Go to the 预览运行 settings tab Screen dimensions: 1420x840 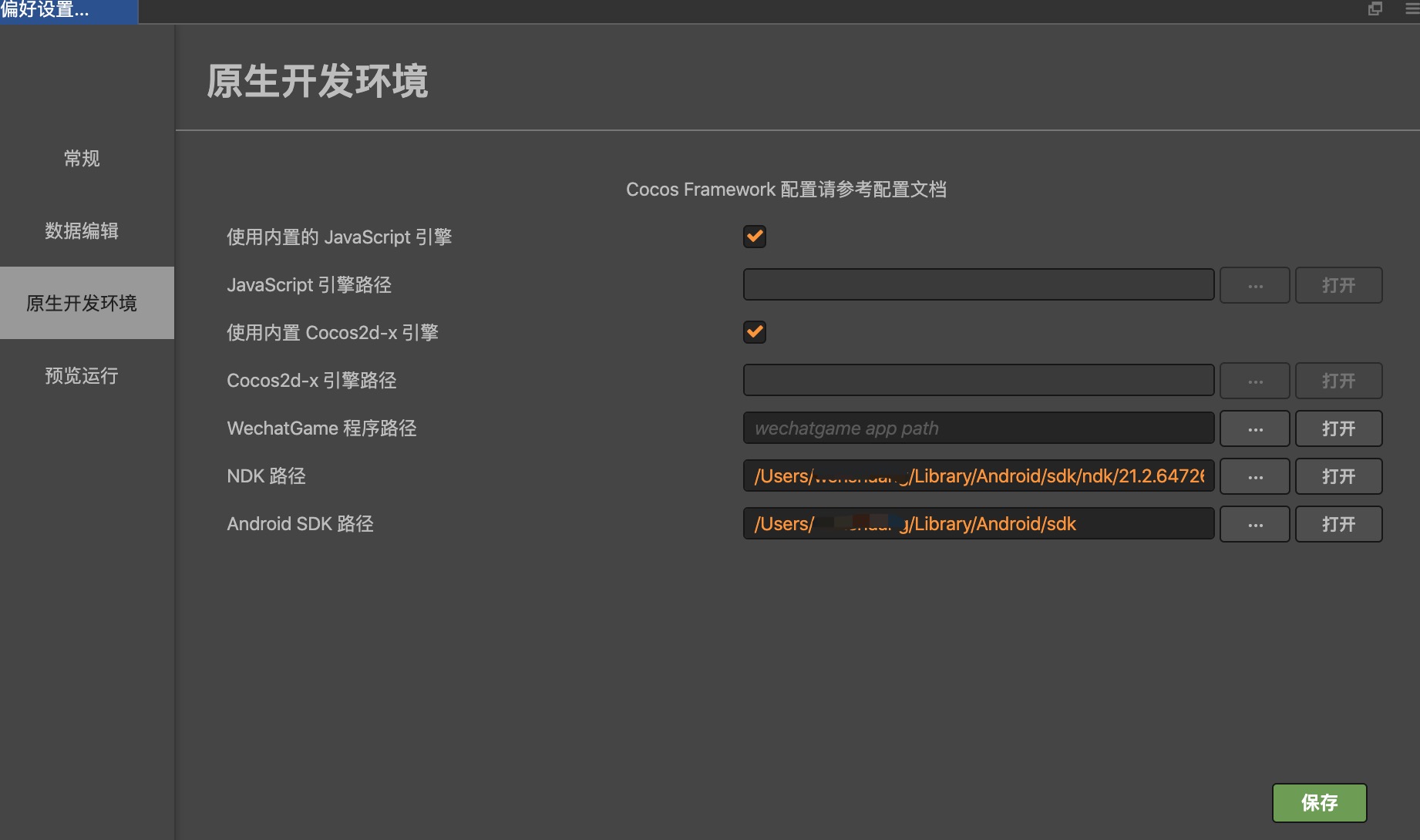point(82,375)
